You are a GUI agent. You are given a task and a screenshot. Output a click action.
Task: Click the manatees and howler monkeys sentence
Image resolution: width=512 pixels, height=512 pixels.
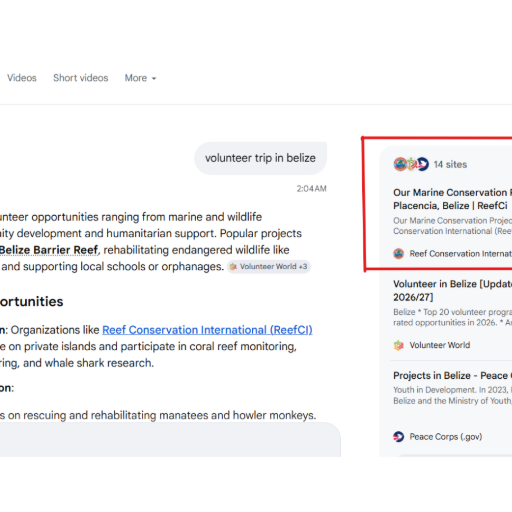click(x=158, y=415)
